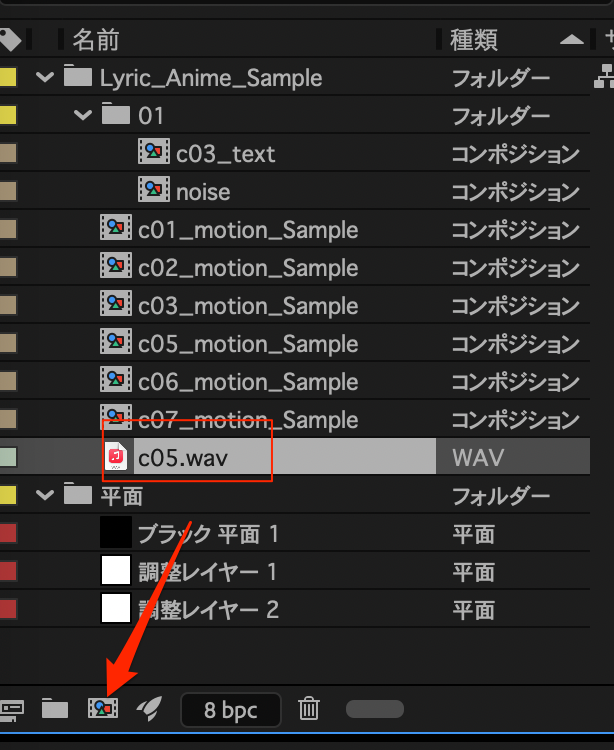Open the 8 bpc color depth button
Screen dimensions: 614x750
(x=230, y=710)
